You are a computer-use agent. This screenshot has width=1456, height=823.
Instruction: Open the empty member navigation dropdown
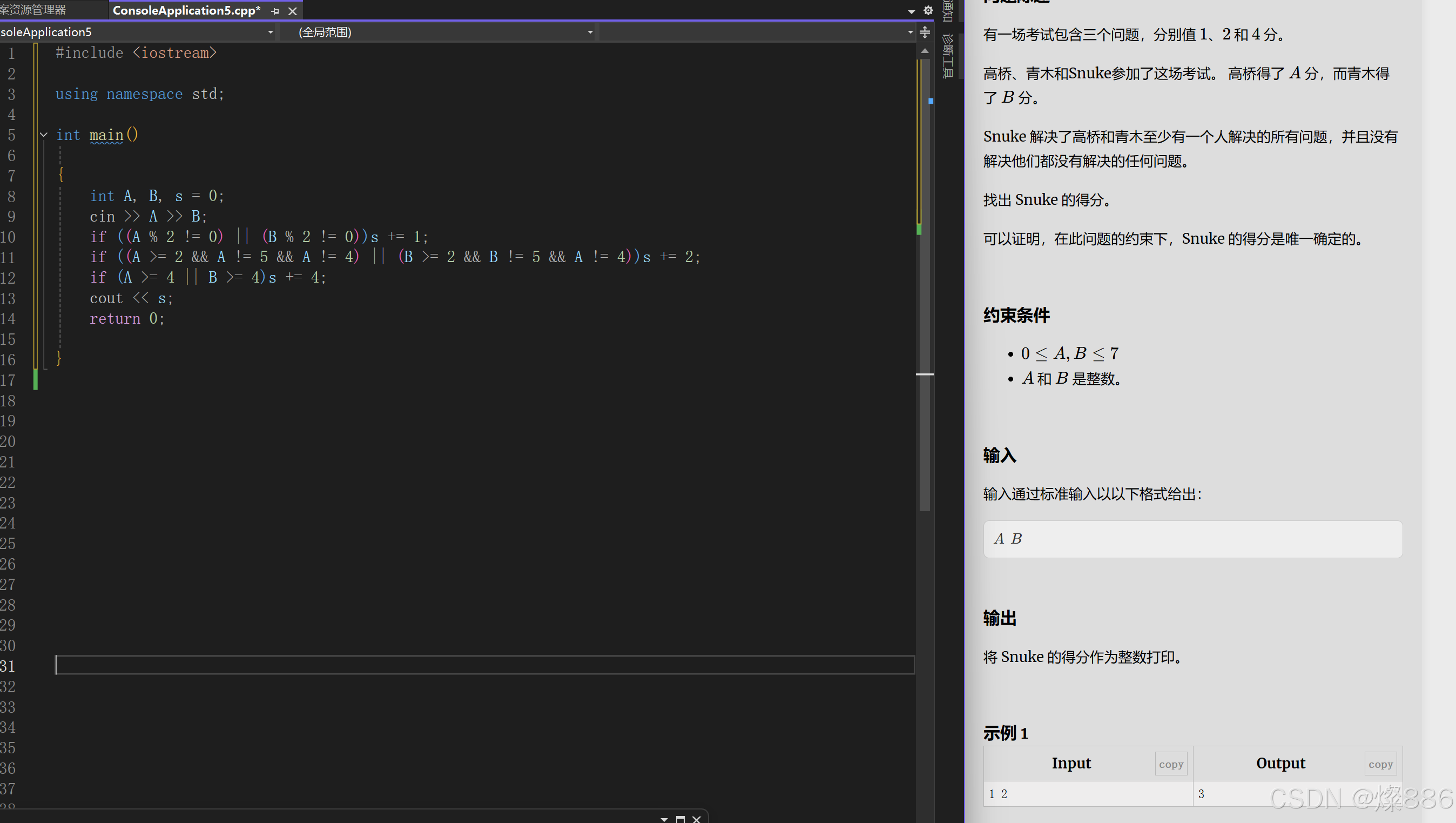click(910, 32)
